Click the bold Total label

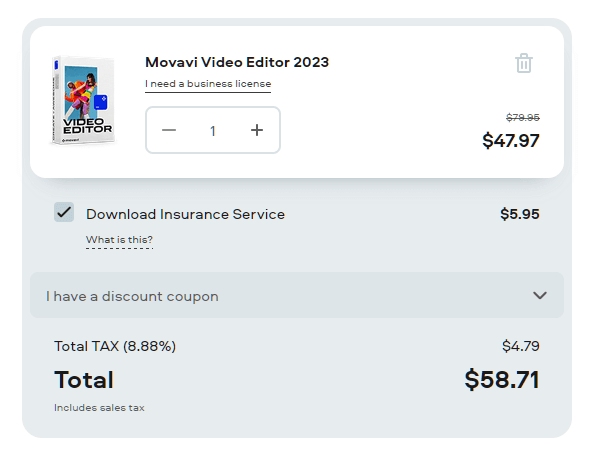[84, 380]
